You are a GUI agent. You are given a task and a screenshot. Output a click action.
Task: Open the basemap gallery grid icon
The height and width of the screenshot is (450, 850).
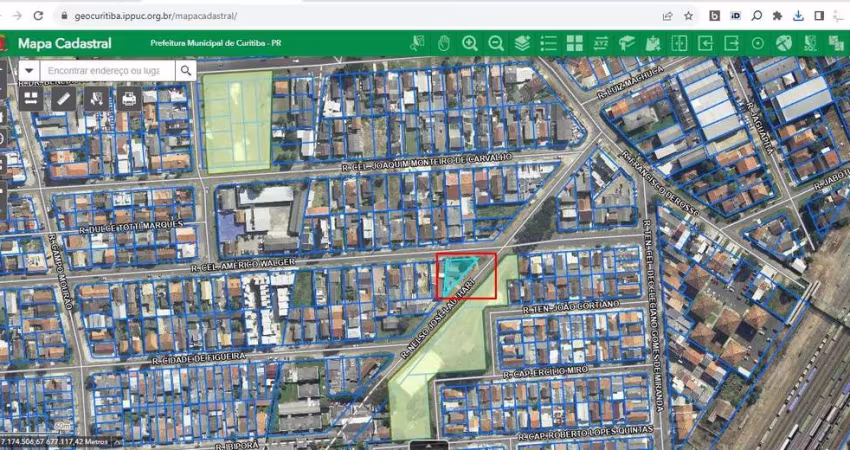575,43
